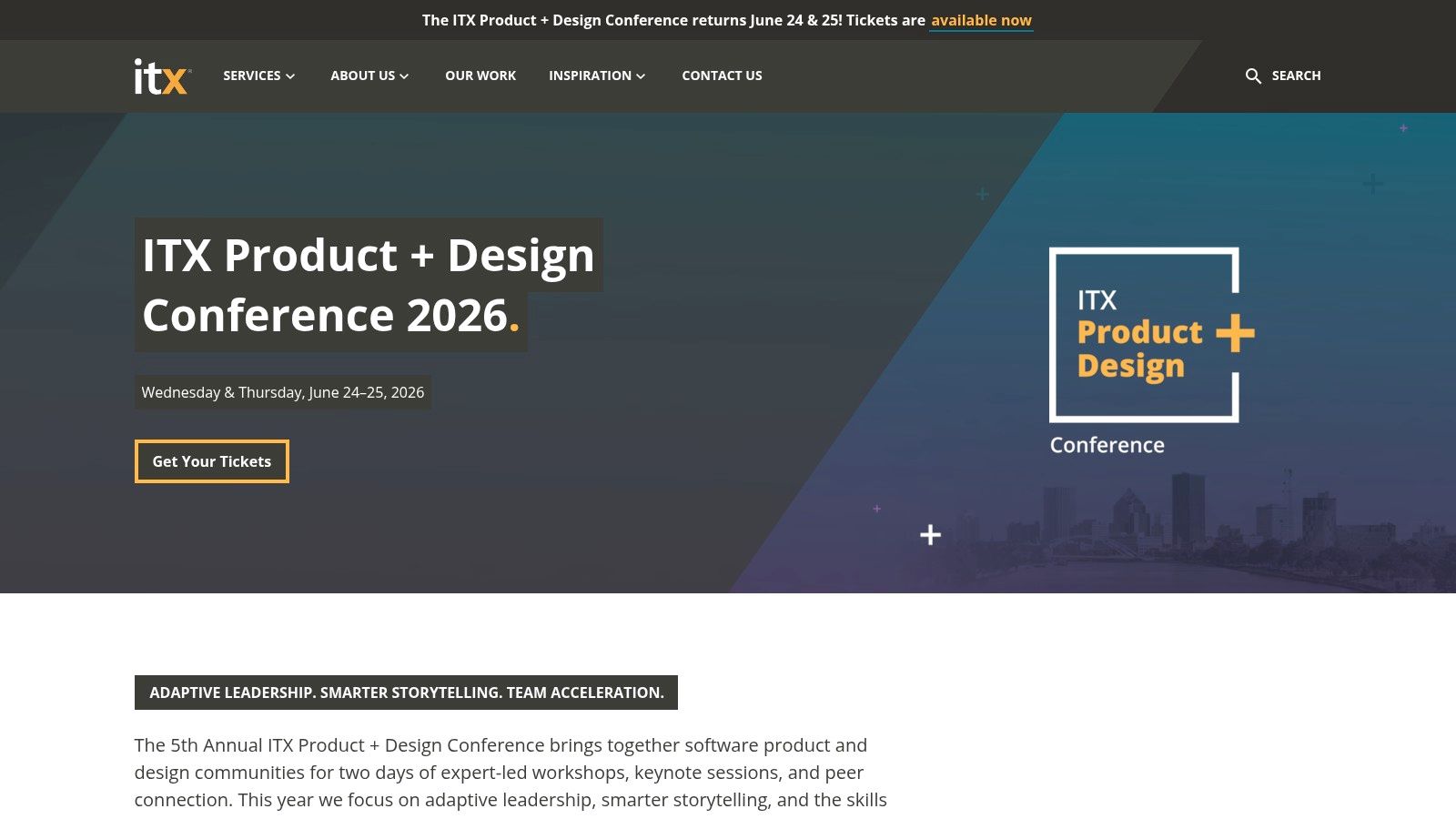1456x819 pixels.
Task: Open the Services dropdown menu
Action: pos(259,76)
